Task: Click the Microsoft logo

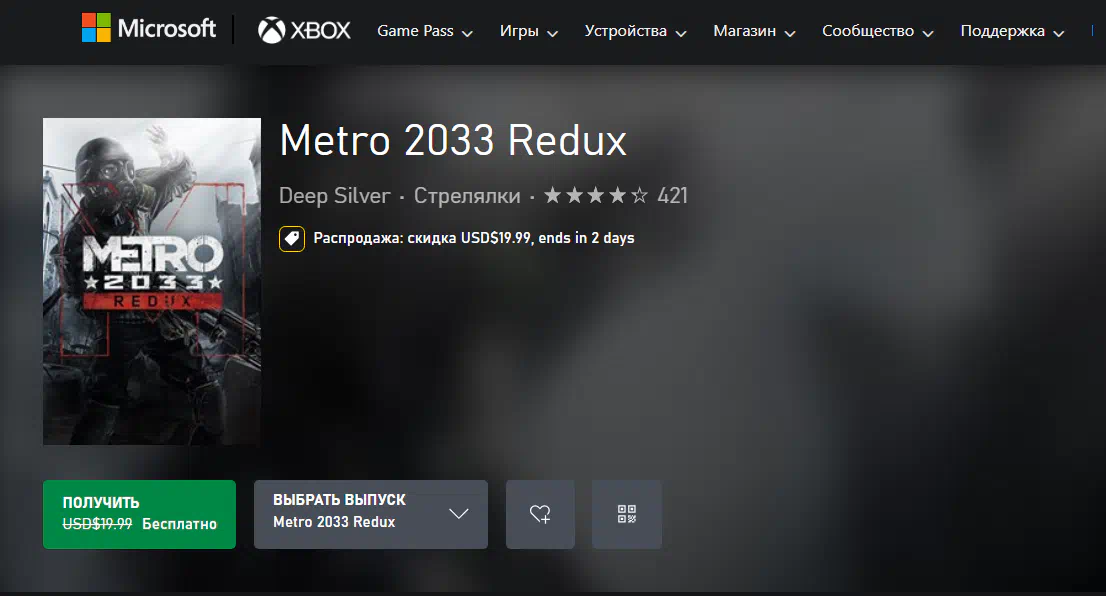Action: tap(149, 28)
